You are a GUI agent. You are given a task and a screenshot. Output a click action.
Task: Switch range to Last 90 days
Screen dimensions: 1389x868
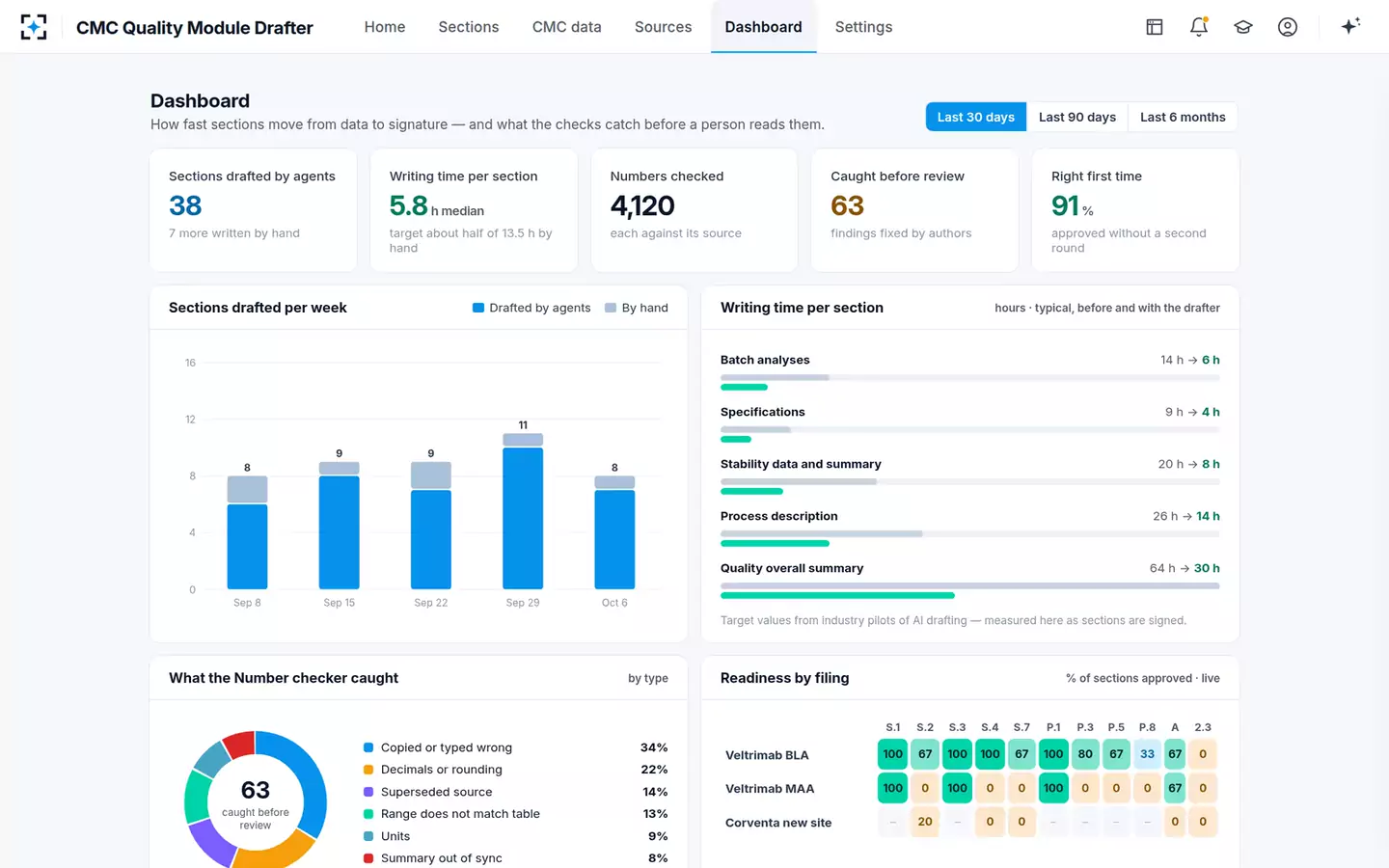click(1077, 117)
